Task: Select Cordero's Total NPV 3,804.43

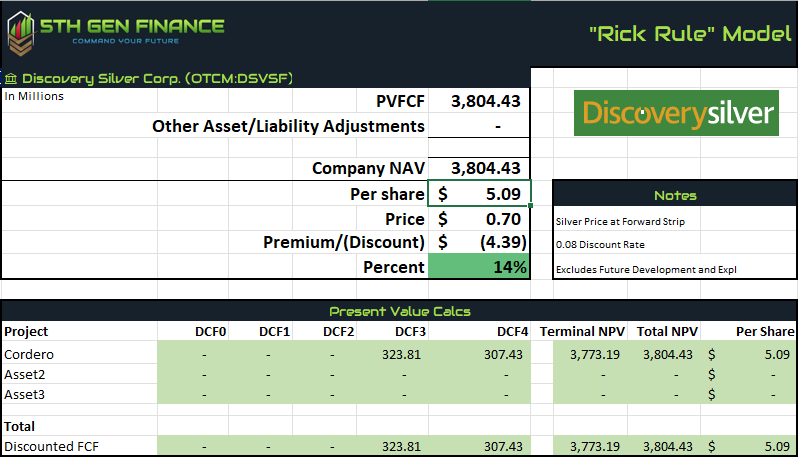Action: point(667,354)
